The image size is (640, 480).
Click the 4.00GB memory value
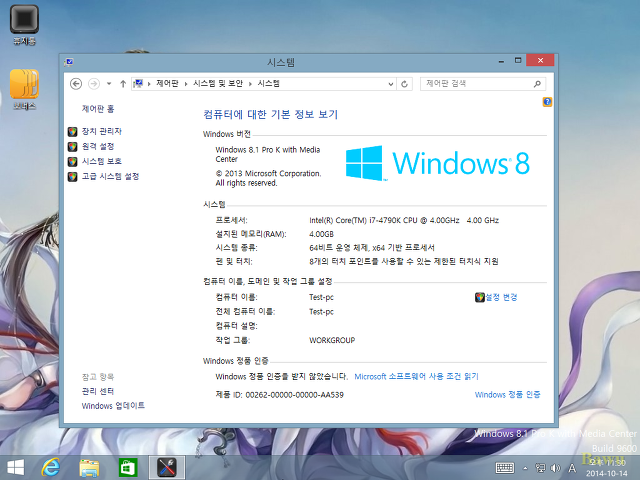(321, 234)
